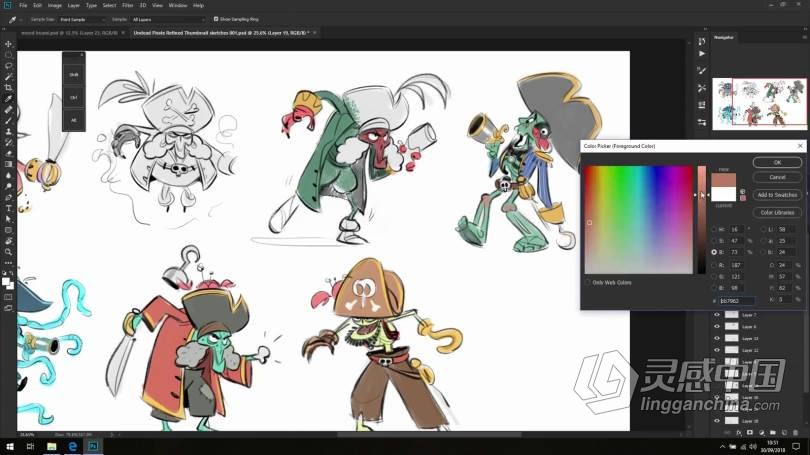Select the Zoom tool
This screenshot has height=455, width=810.
[x=8, y=252]
